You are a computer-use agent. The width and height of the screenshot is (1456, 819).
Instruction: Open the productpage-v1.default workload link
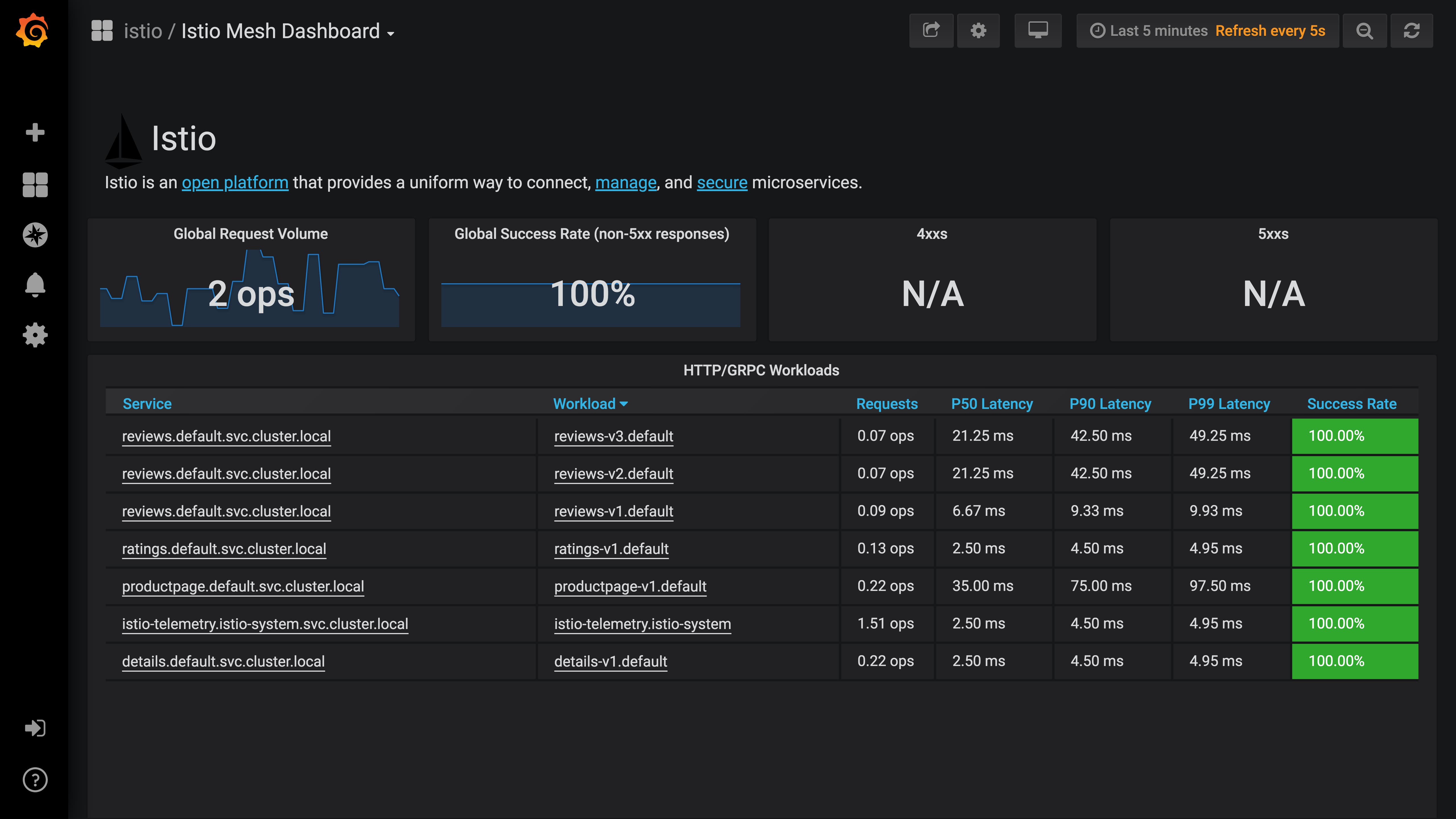point(630,586)
